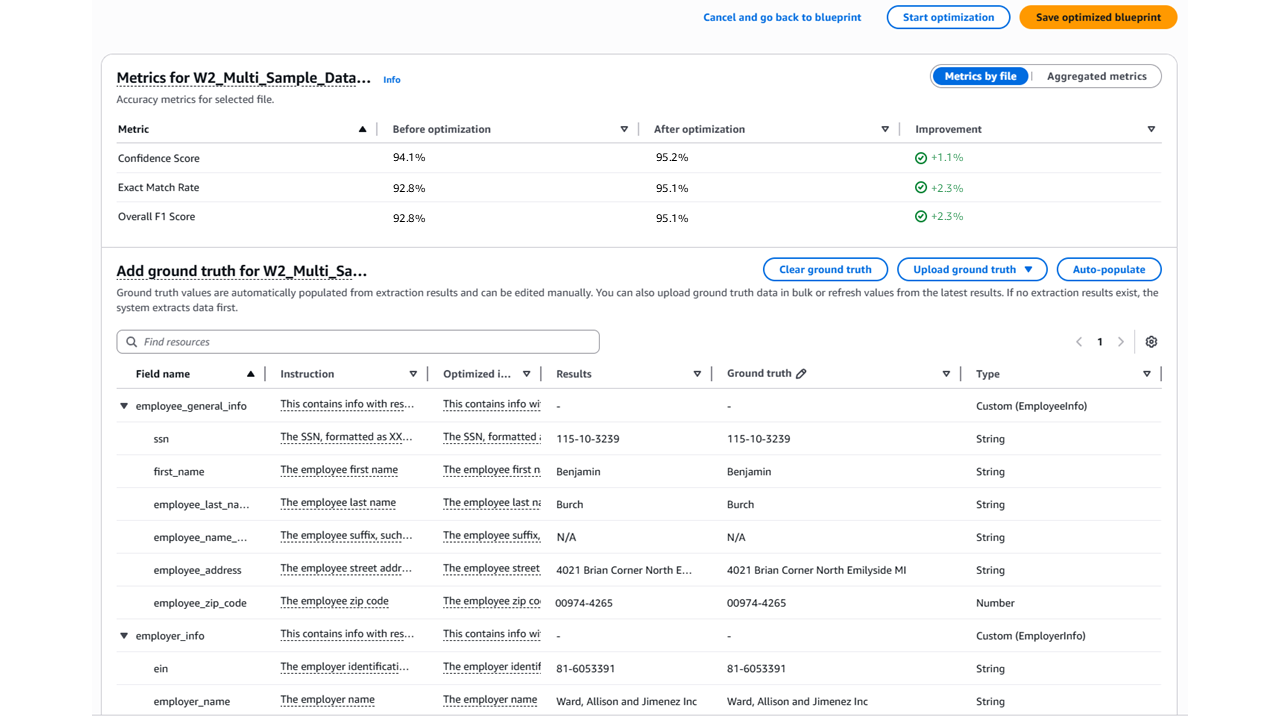Image resolution: width=1280 pixels, height=720 pixels.
Task: Click Confidence Score improvement check icon
Action: (921, 158)
